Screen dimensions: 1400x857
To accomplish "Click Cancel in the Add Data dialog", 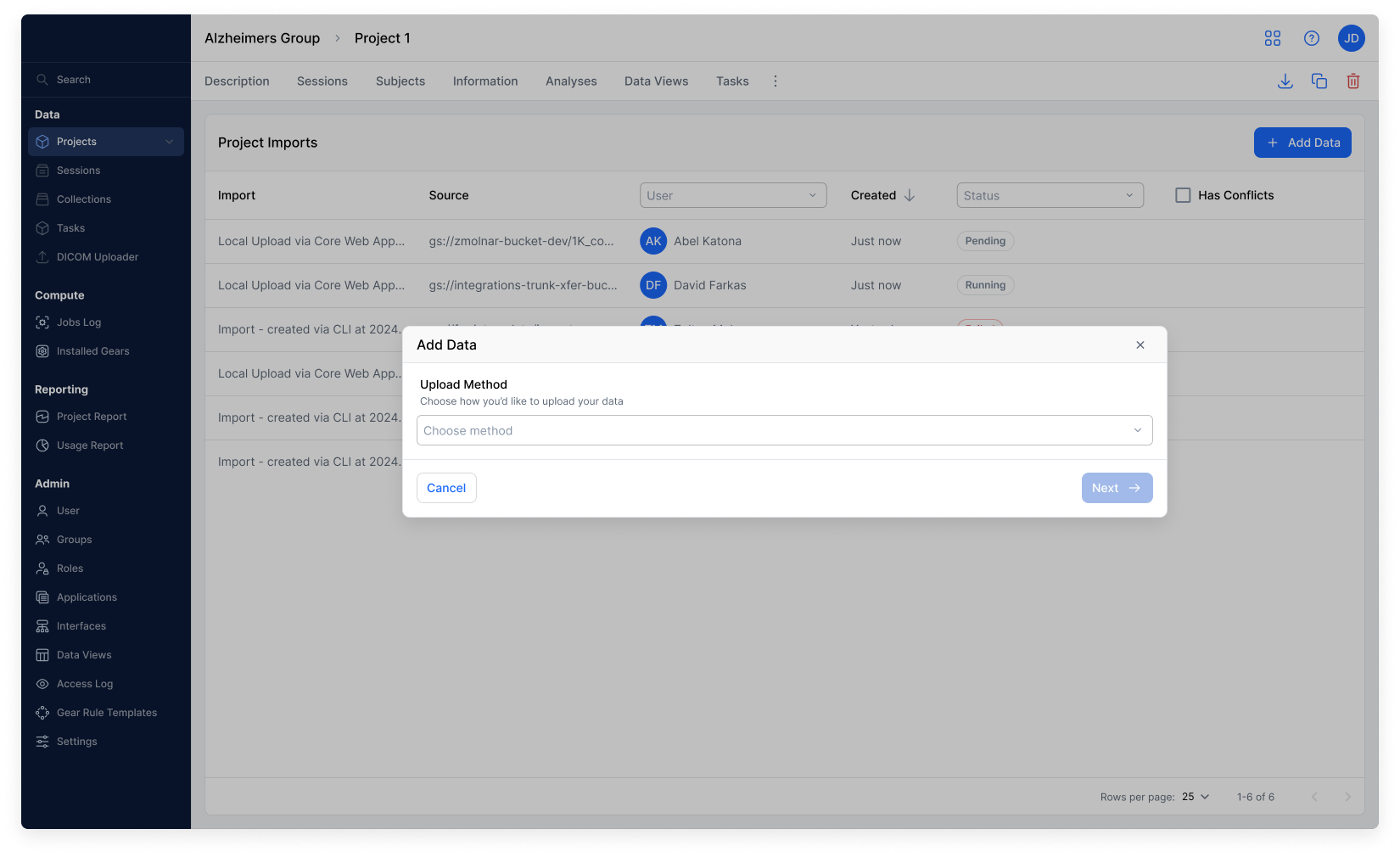I will point(446,488).
